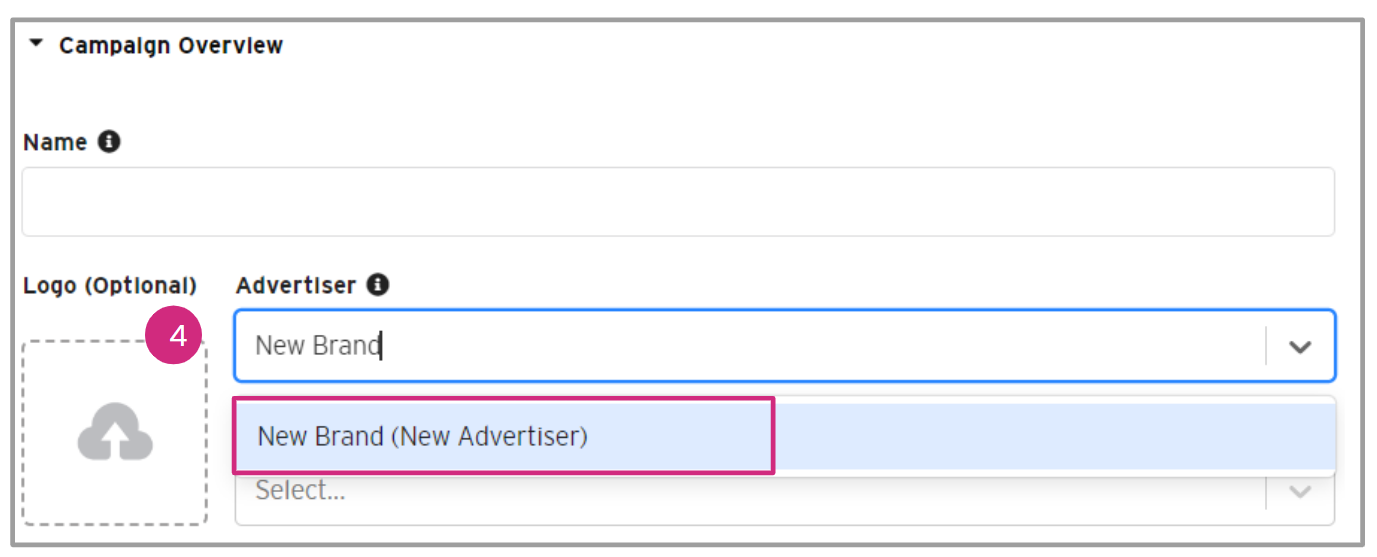Screen dimensions: 1377x557
Task: Click the pink step 4 badge
Action: pos(177,336)
